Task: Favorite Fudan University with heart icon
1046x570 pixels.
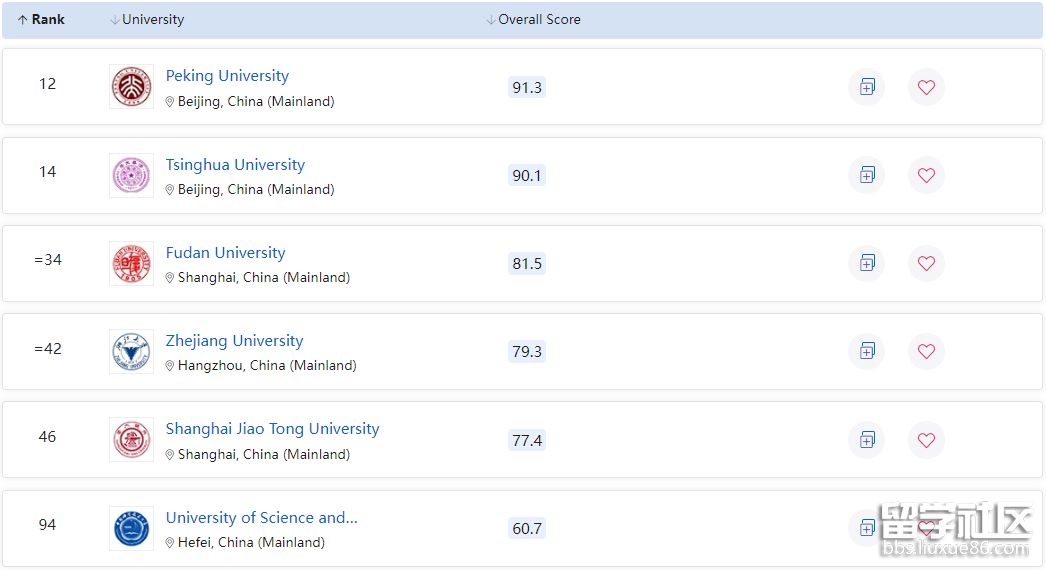Action: pos(926,263)
